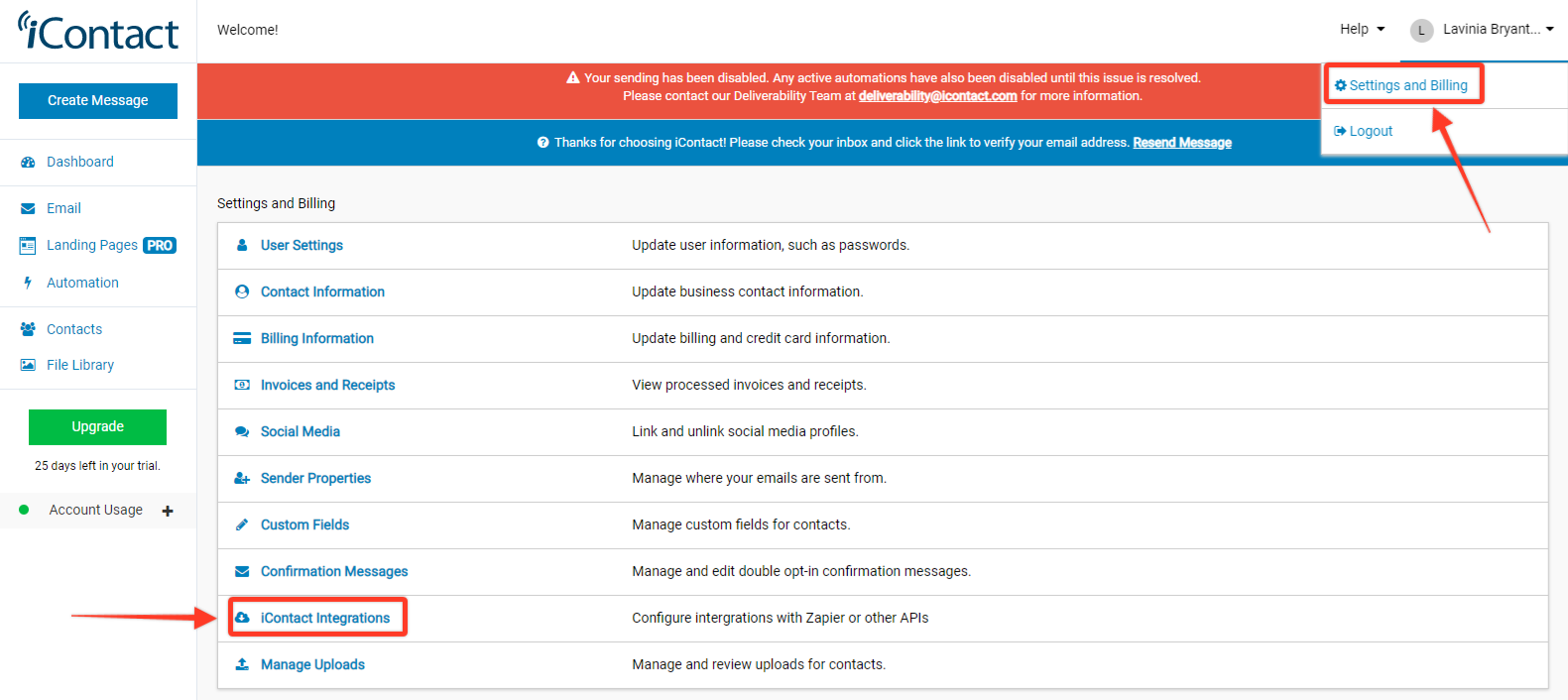Open File Library in the sidebar

80,365
